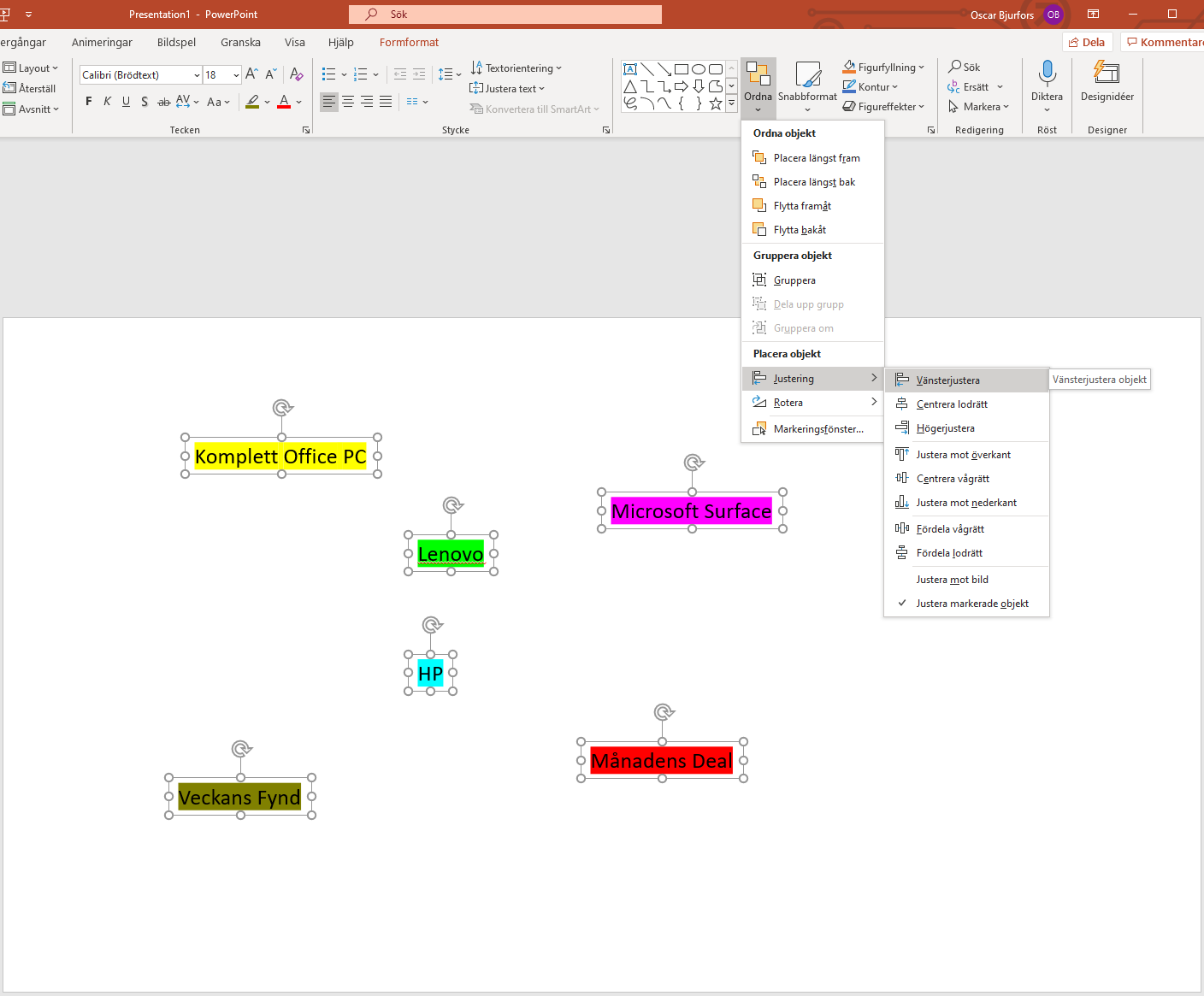Image resolution: width=1204 pixels, height=996 pixels.
Task: Click Fördela vågrätt in submenu
Action: (949, 529)
